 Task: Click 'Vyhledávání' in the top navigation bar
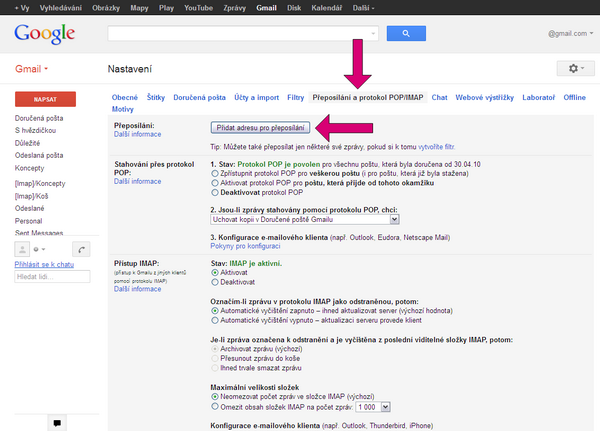61,8
